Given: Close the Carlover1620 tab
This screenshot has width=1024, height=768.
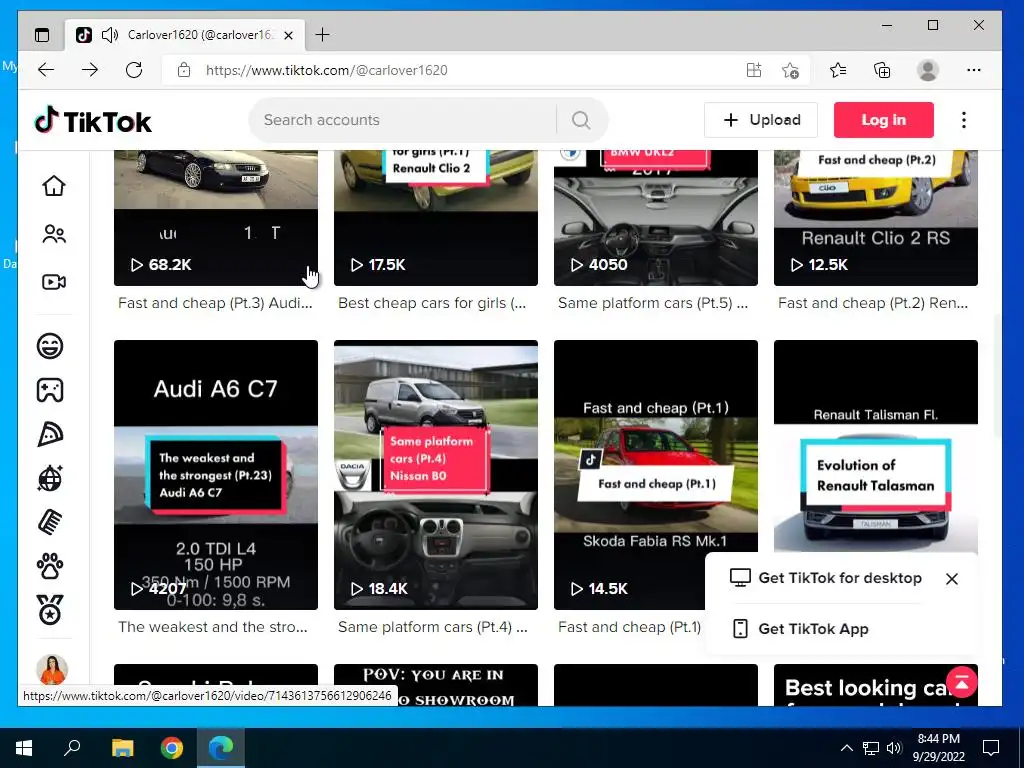Looking at the screenshot, I should pos(289,35).
